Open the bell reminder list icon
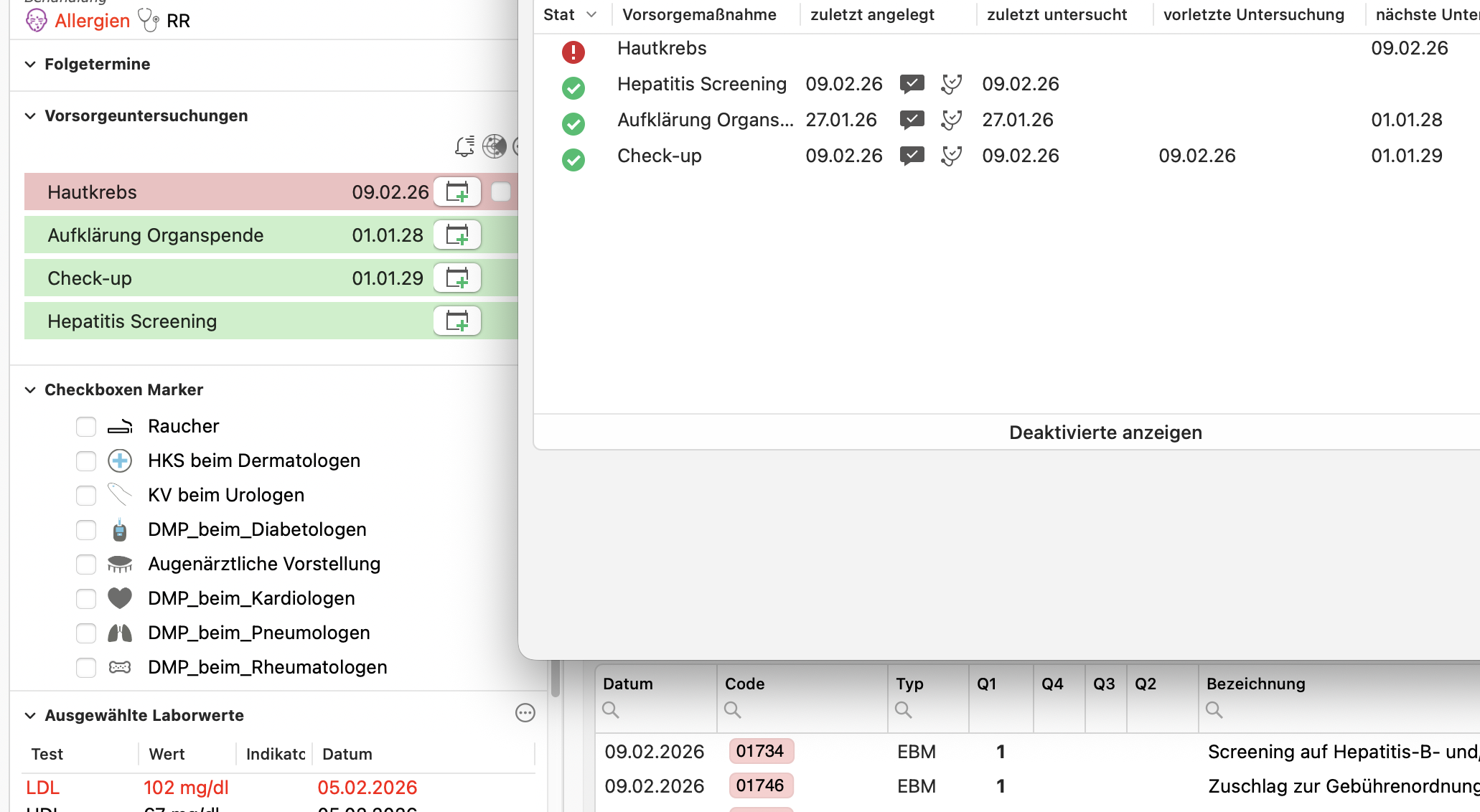This screenshot has height=812, width=1480. (x=464, y=146)
